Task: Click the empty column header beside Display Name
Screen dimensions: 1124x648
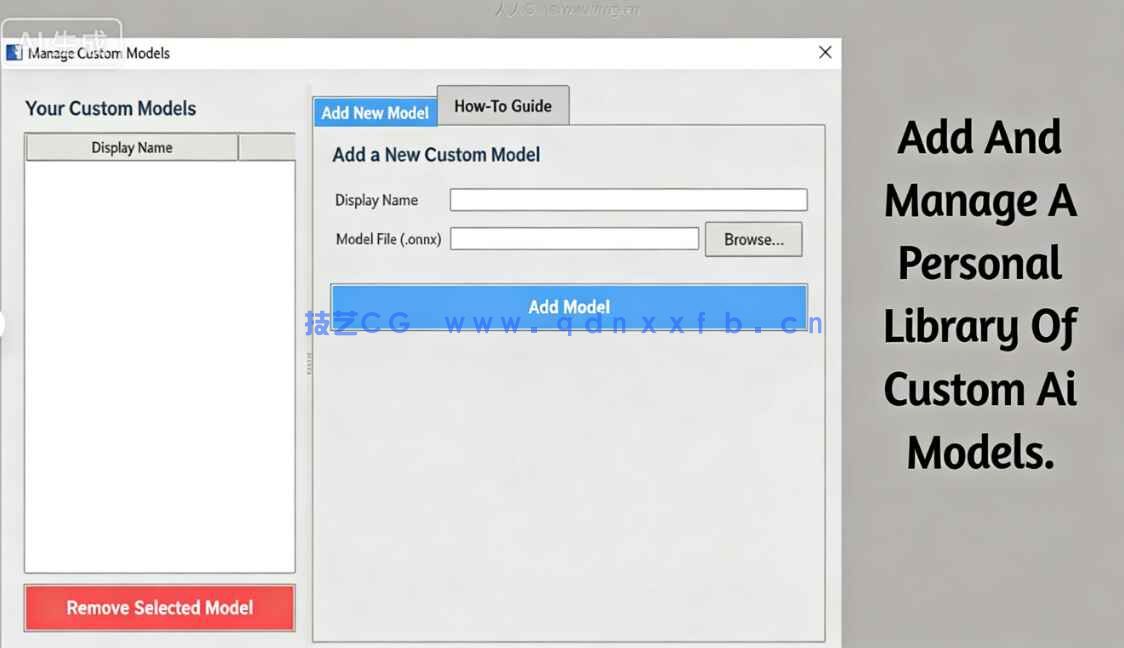Action: point(268,147)
